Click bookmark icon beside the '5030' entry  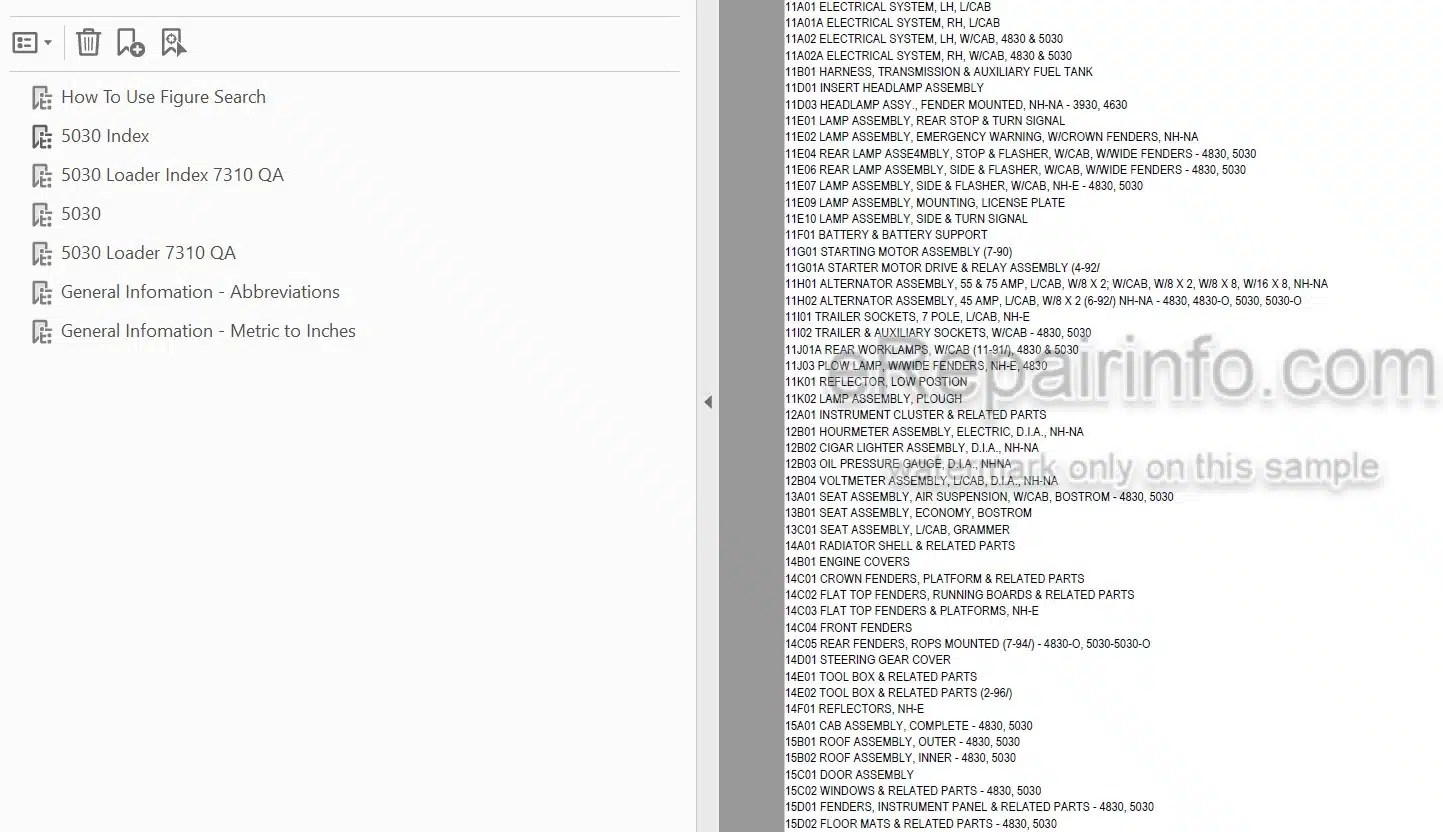[42, 215]
